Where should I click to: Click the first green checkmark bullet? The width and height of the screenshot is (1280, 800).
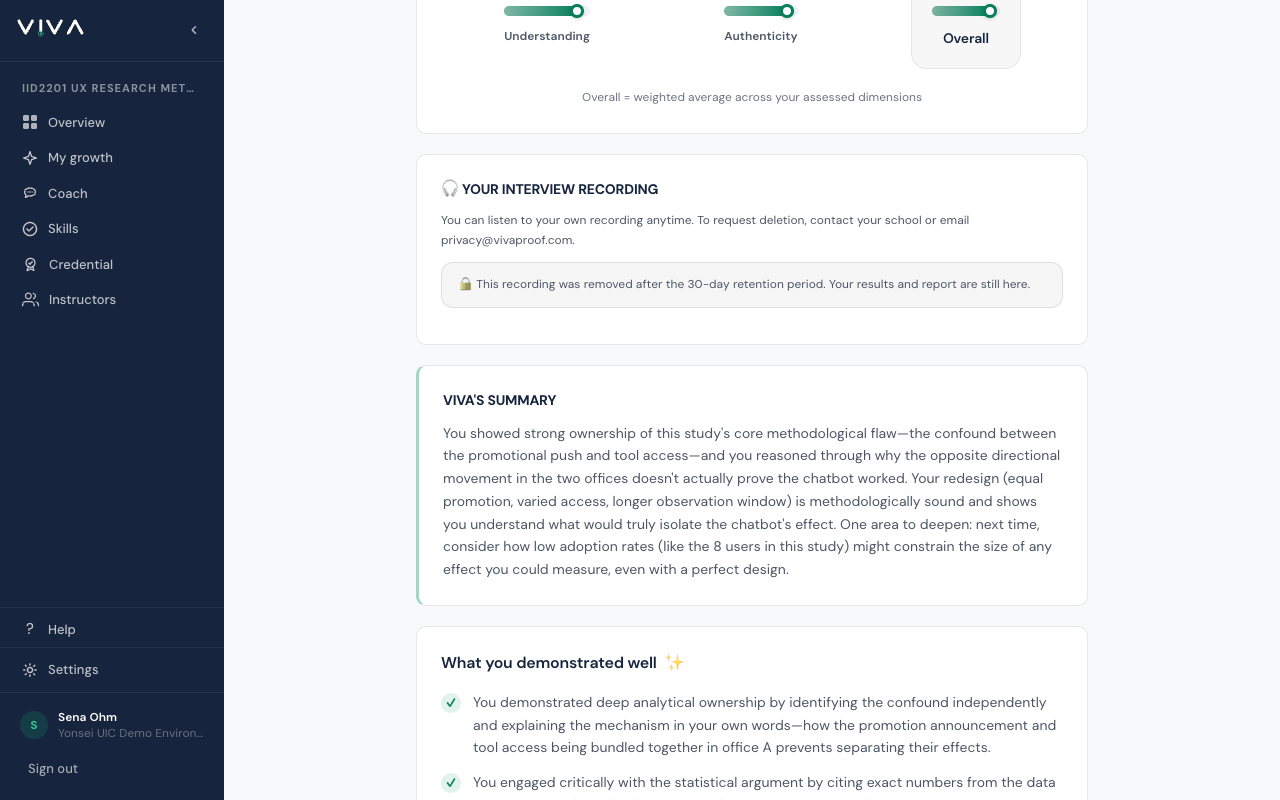[x=451, y=703]
